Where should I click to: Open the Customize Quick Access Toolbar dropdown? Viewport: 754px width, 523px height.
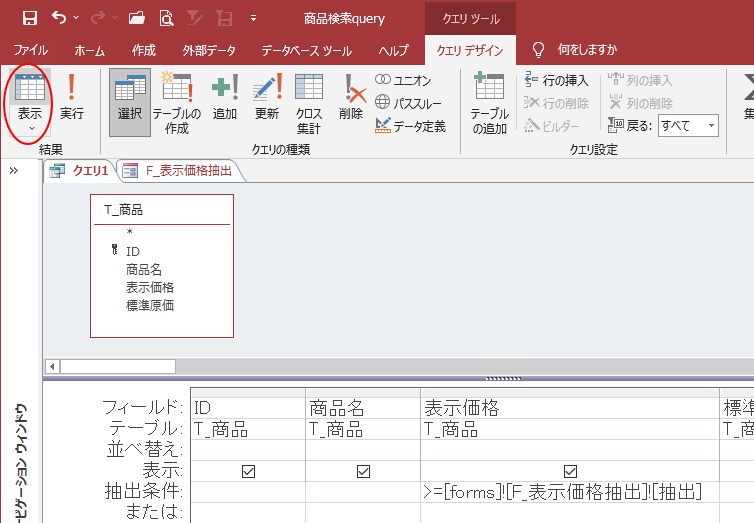click(253, 18)
